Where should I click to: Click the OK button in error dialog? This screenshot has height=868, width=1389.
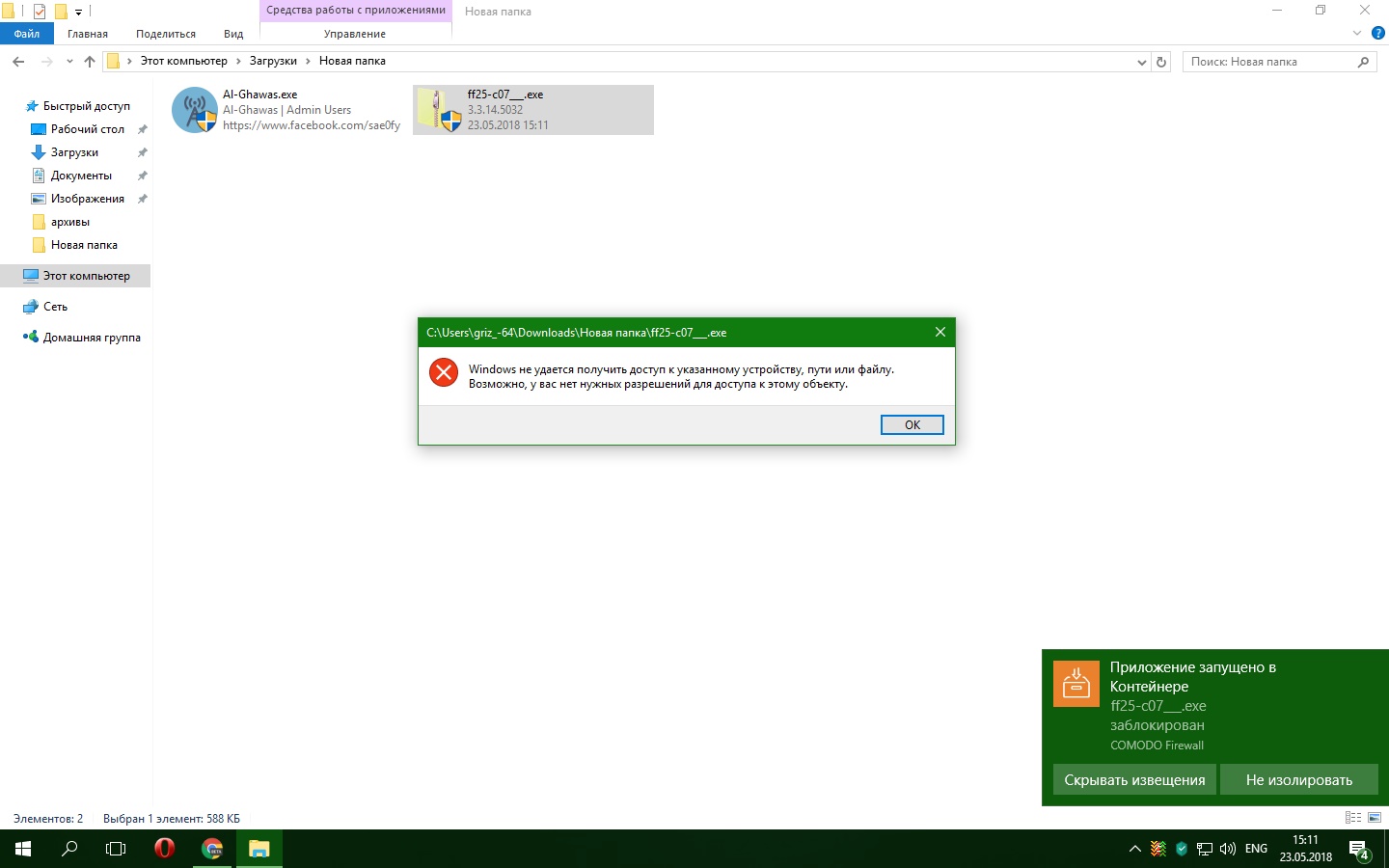(x=912, y=425)
